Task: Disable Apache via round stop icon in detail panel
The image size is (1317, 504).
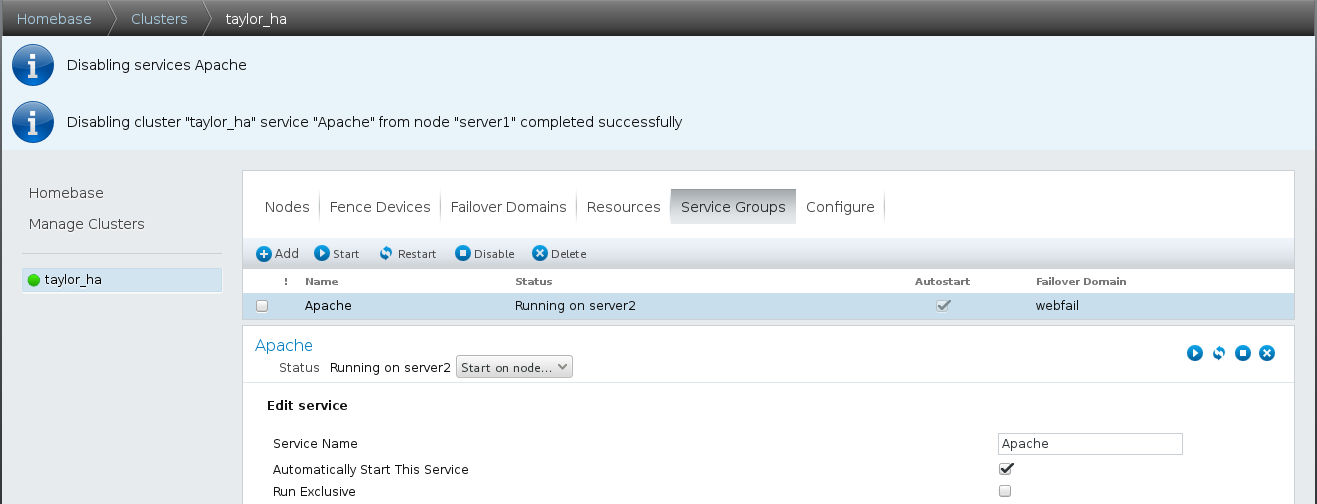Action: (1243, 353)
